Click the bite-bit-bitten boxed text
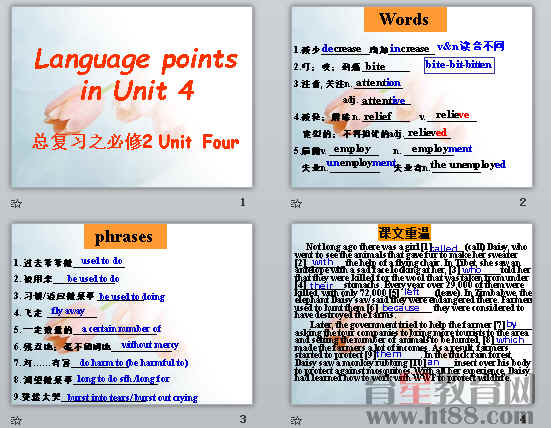 (x=459, y=65)
